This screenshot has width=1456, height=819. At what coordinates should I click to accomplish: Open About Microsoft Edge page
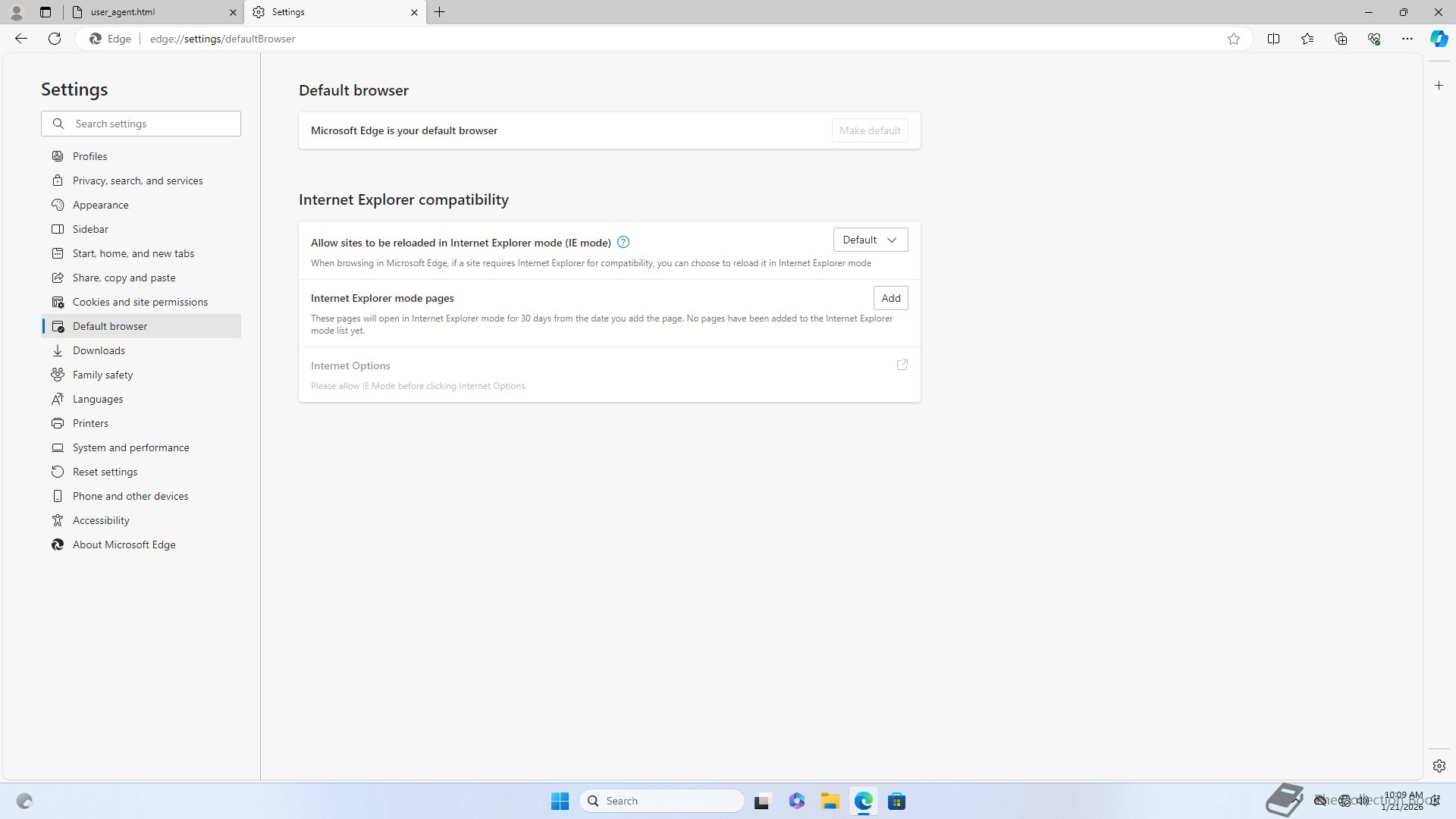(x=124, y=544)
